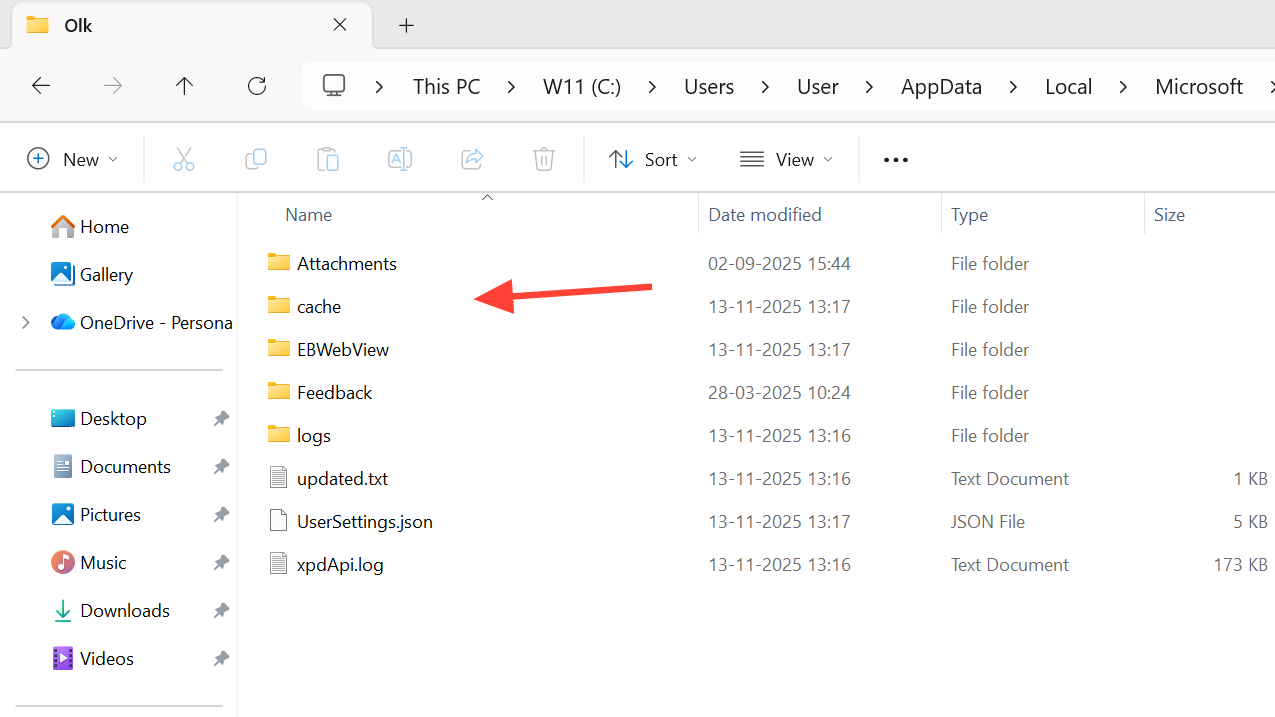Click AppData in the breadcrumb path
The height and width of the screenshot is (717, 1275).
pos(941,87)
